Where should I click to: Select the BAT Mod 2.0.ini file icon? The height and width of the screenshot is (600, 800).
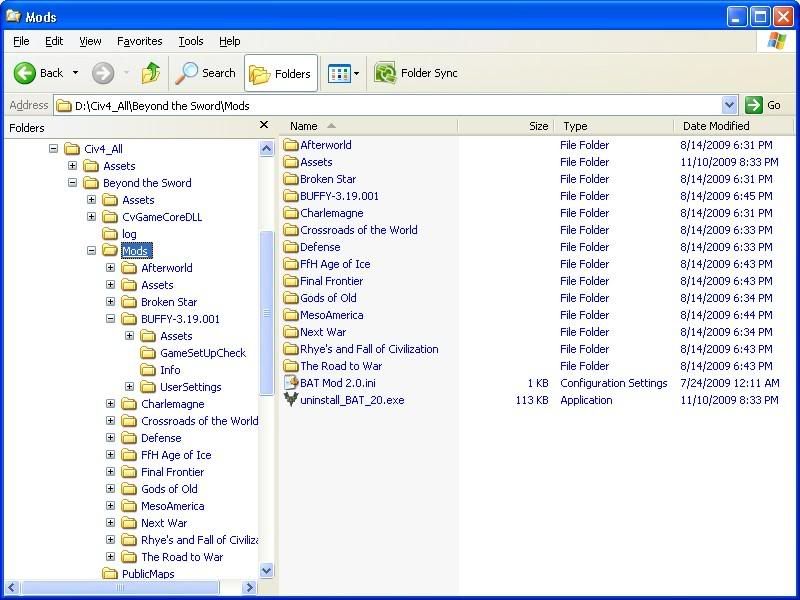point(291,383)
